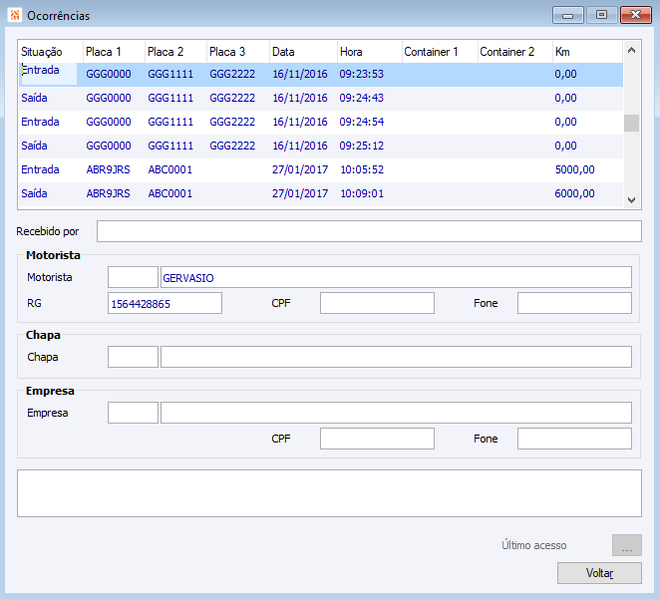Click the Ocorrências app icon in title bar
This screenshot has height=599, width=660.
click(15, 15)
